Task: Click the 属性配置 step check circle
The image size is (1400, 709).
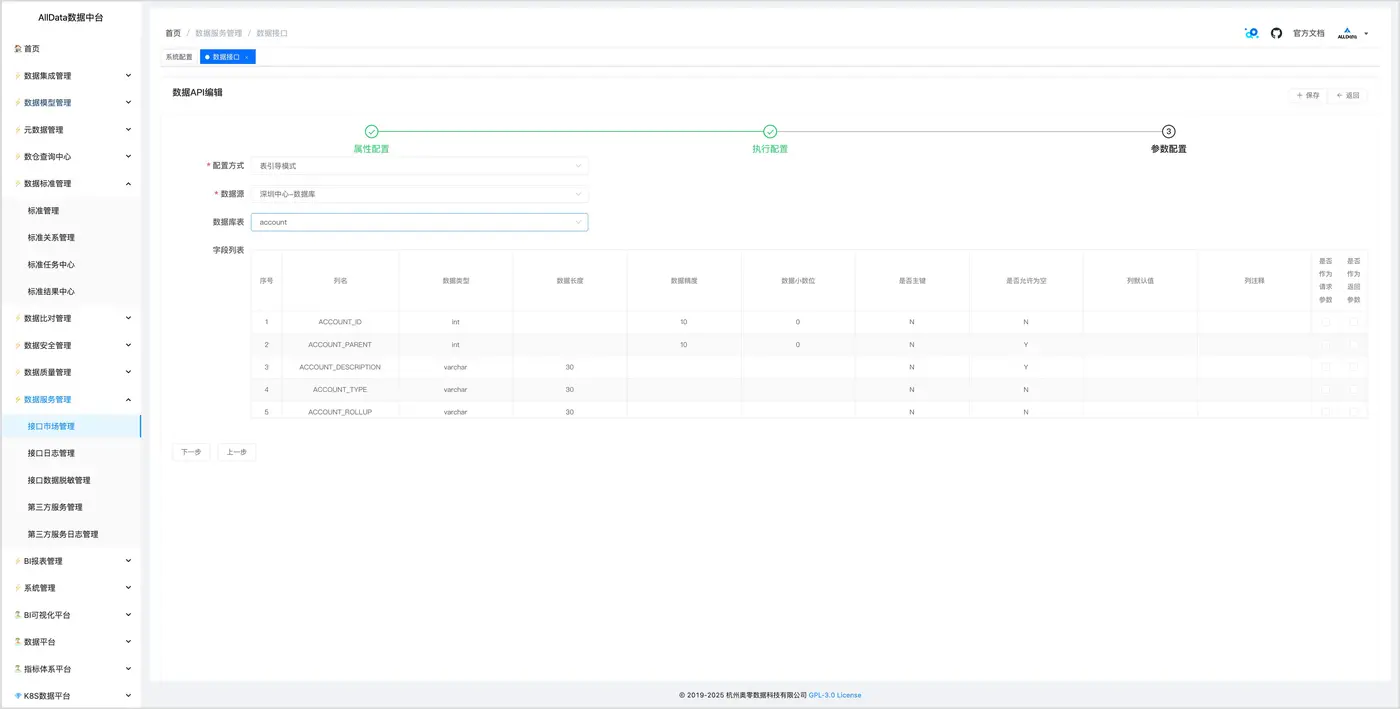Action: [371, 131]
